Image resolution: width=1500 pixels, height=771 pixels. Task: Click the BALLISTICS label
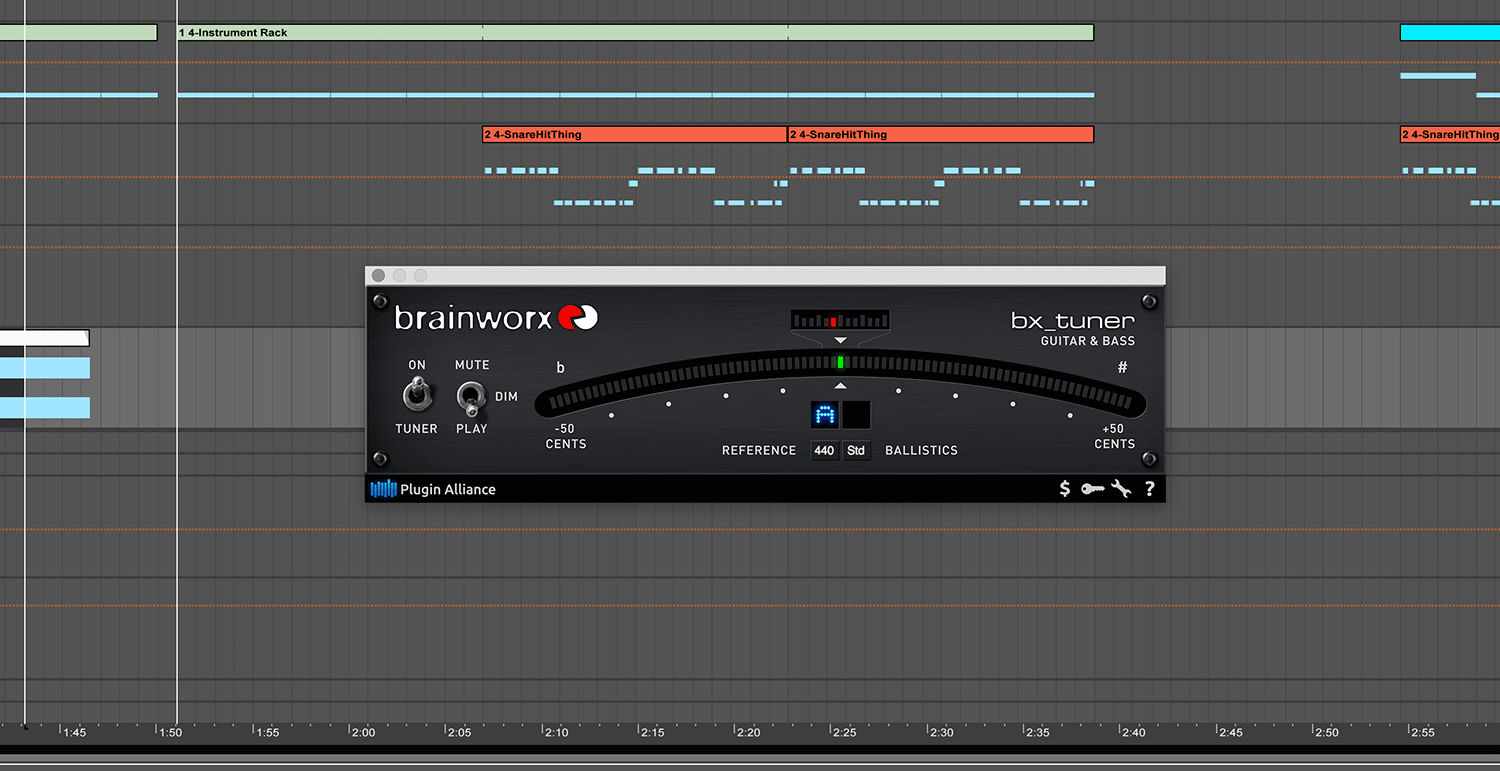point(921,451)
